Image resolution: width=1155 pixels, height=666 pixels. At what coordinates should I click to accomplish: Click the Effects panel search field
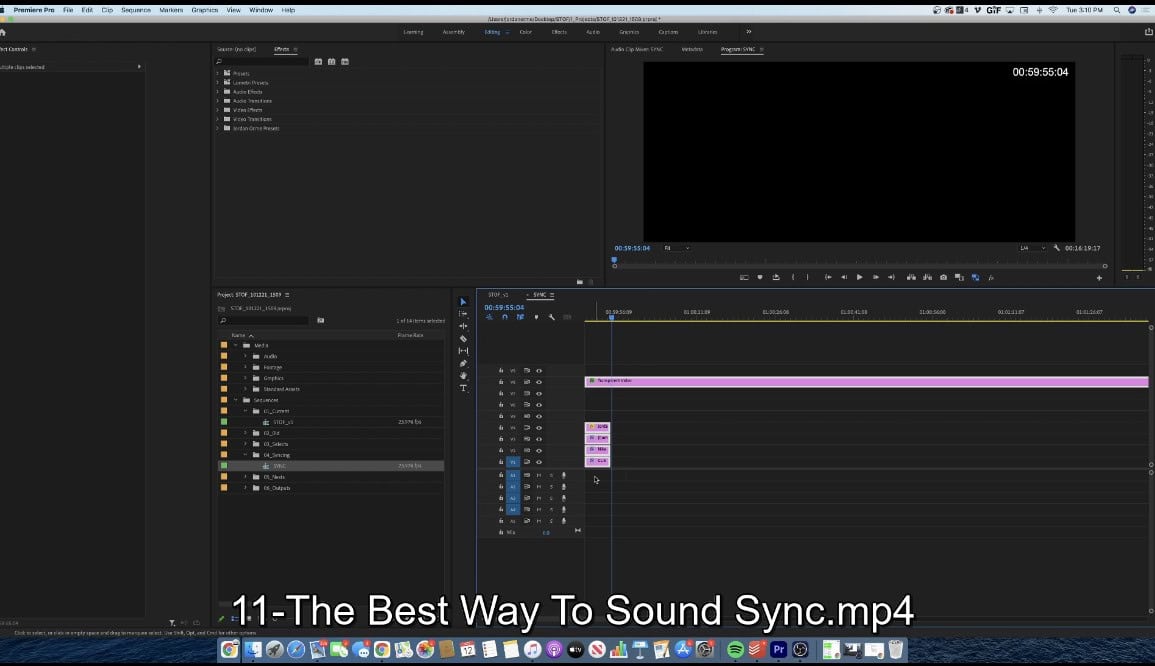(x=262, y=62)
